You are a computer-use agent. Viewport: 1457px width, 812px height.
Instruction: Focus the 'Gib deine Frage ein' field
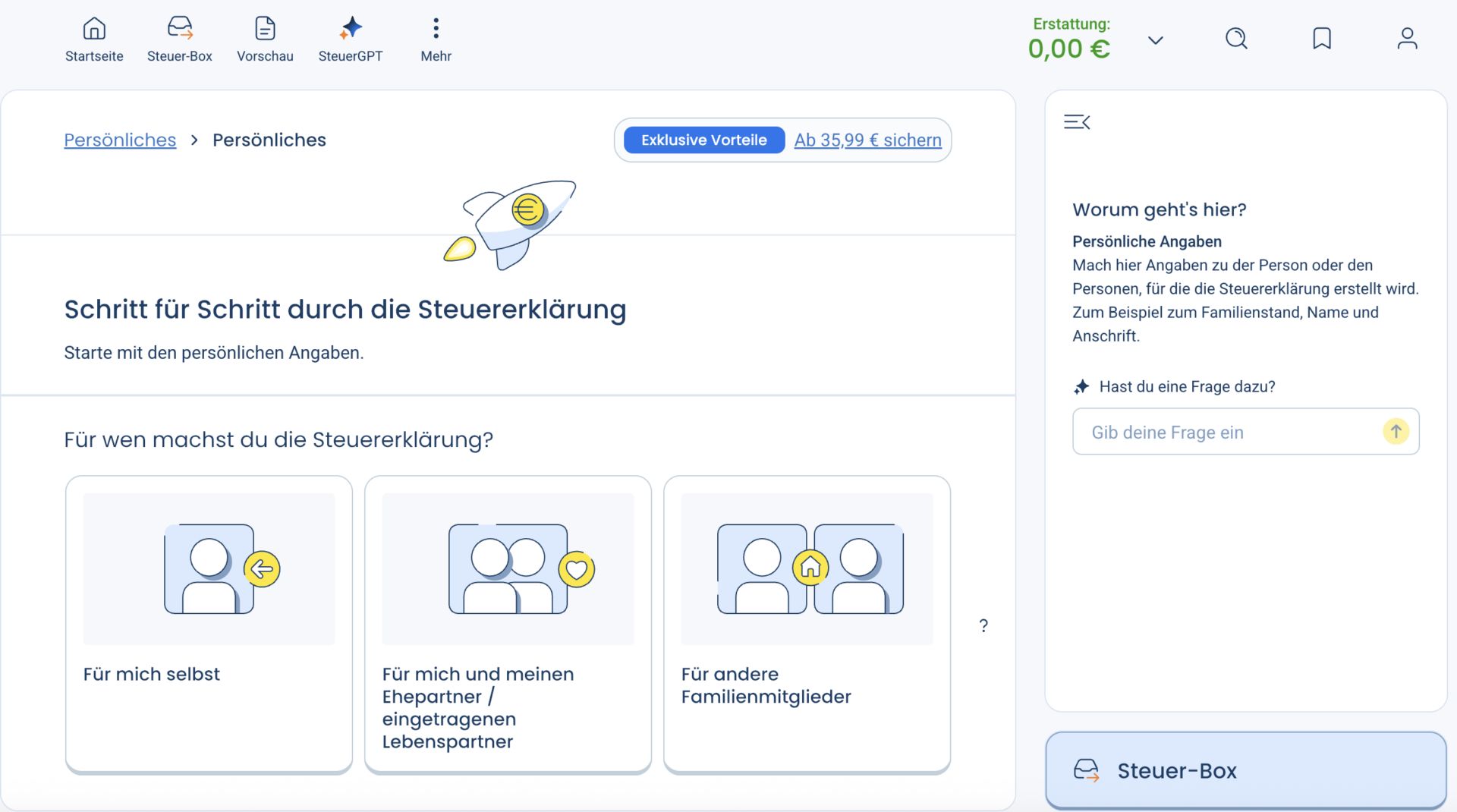pos(1226,432)
